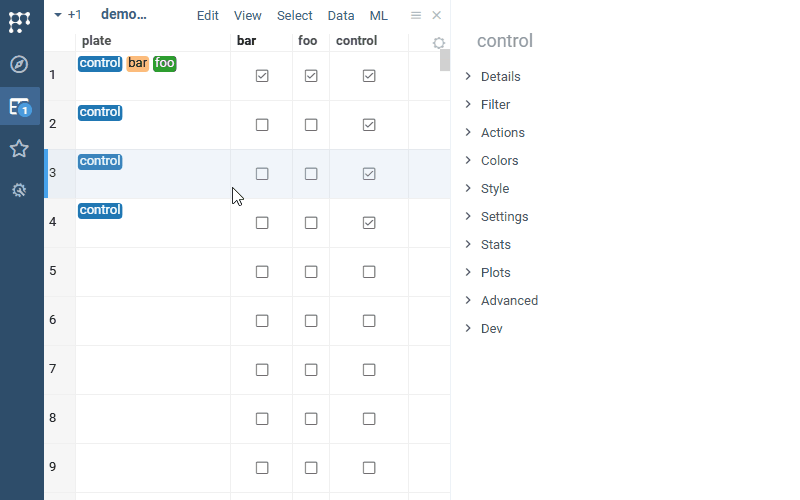This screenshot has width=800, height=500.
Task: Open the sidebar settings gear icon
Action: (19, 189)
